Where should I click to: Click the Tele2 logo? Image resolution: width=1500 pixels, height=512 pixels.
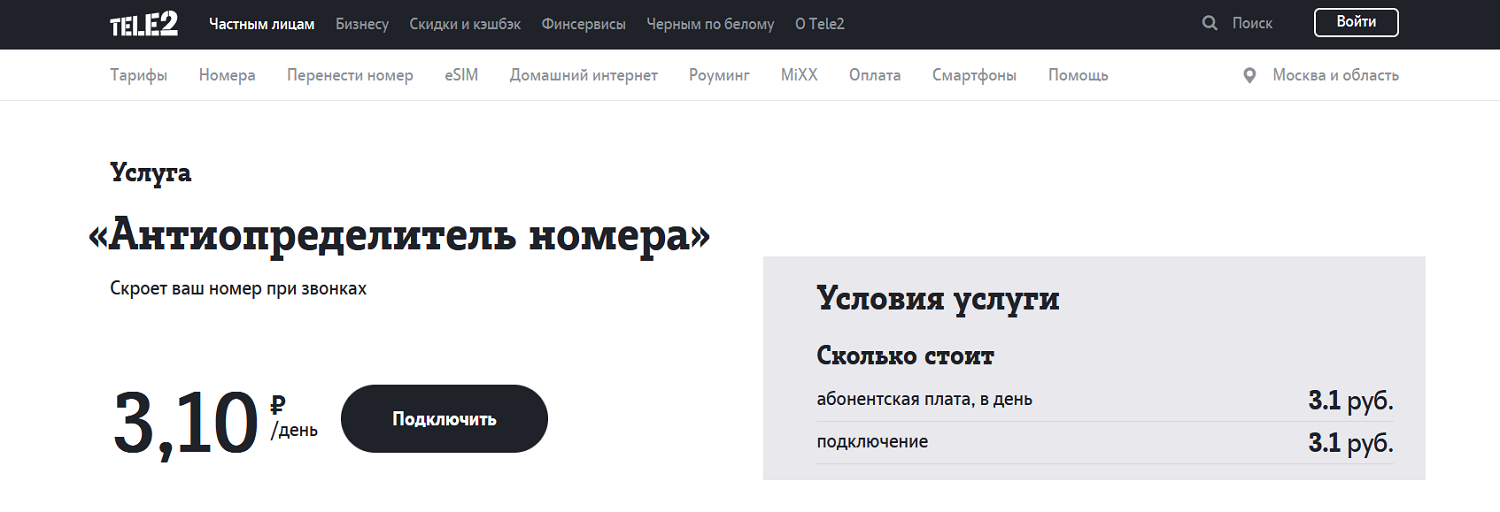144,24
